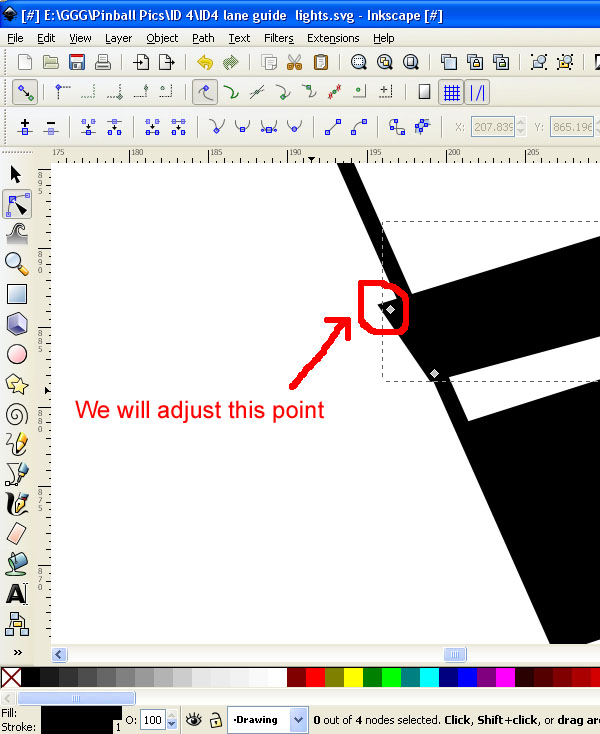Toggle the layer lock icon
The height and width of the screenshot is (734, 600).
pyautogui.click(x=214, y=719)
